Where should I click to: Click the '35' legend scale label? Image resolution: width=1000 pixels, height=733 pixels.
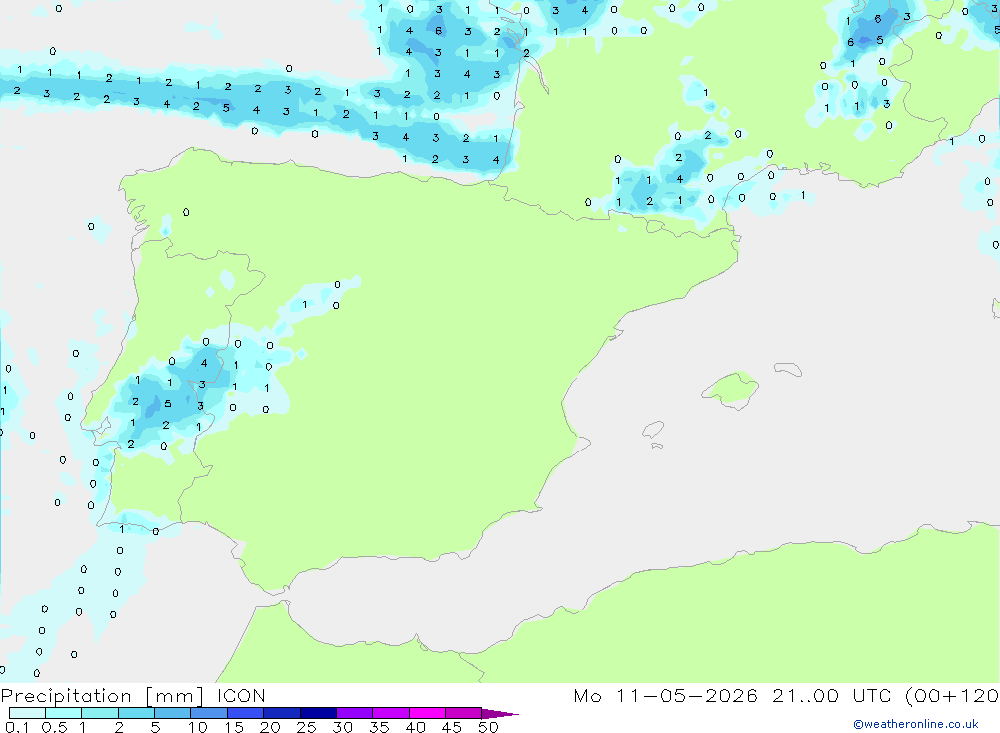point(379,727)
